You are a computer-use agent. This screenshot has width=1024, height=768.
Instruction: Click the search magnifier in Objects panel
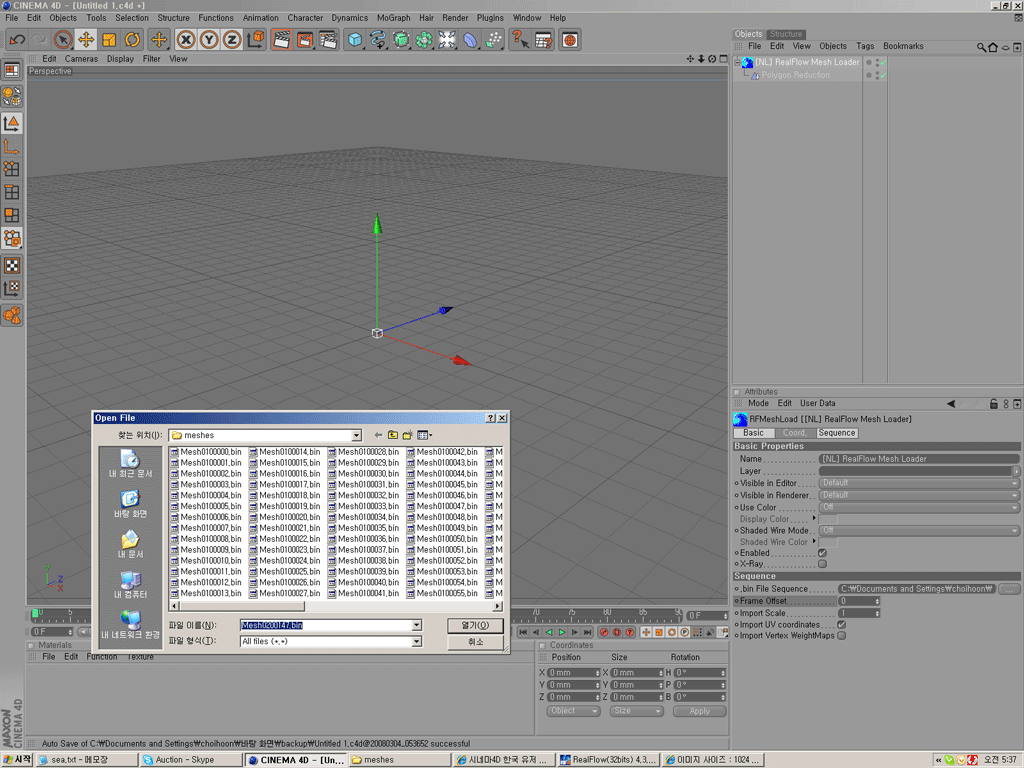981,47
